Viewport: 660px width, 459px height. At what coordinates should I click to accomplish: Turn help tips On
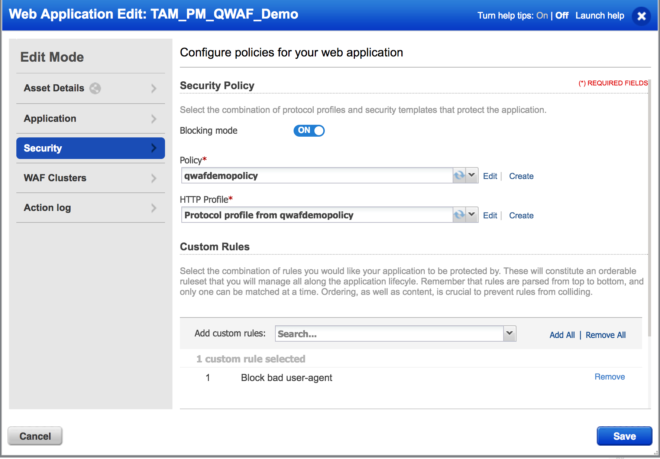point(542,16)
